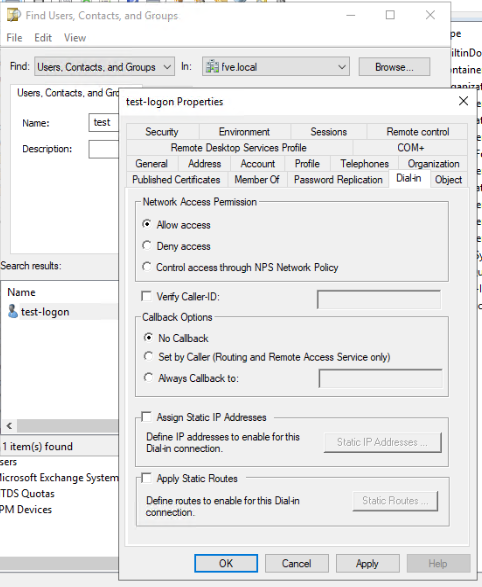Click the fve.local domain icon
The height and width of the screenshot is (587, 482).
coord(212,67)
